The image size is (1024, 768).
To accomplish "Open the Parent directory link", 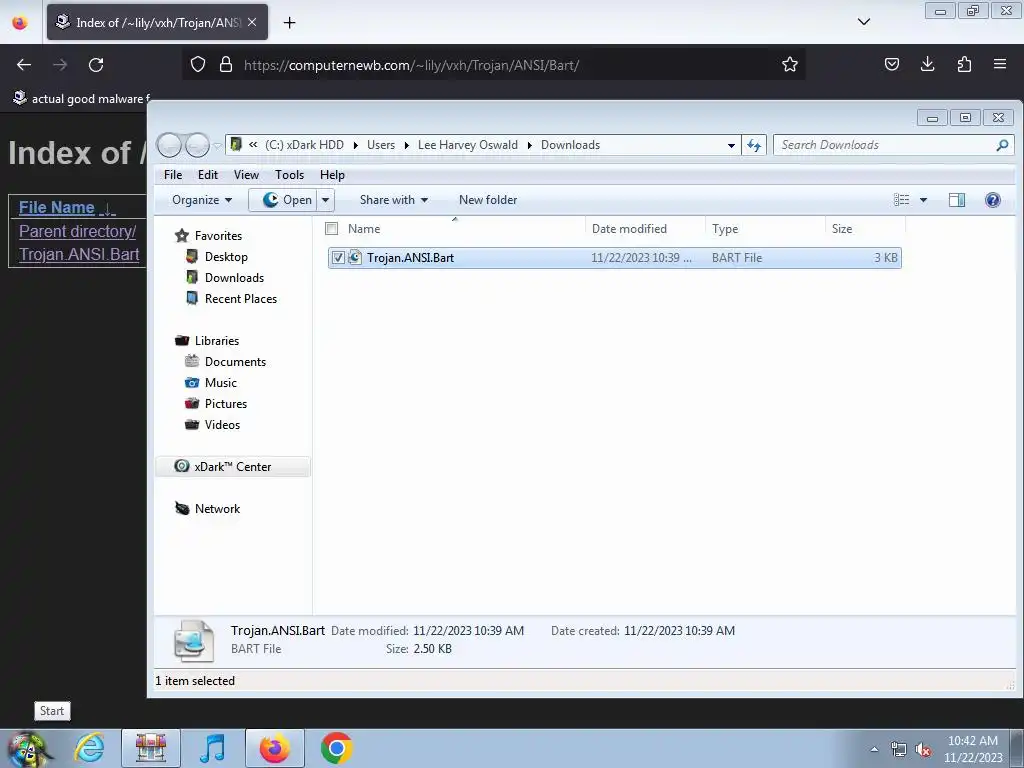I will click(77, 231).
